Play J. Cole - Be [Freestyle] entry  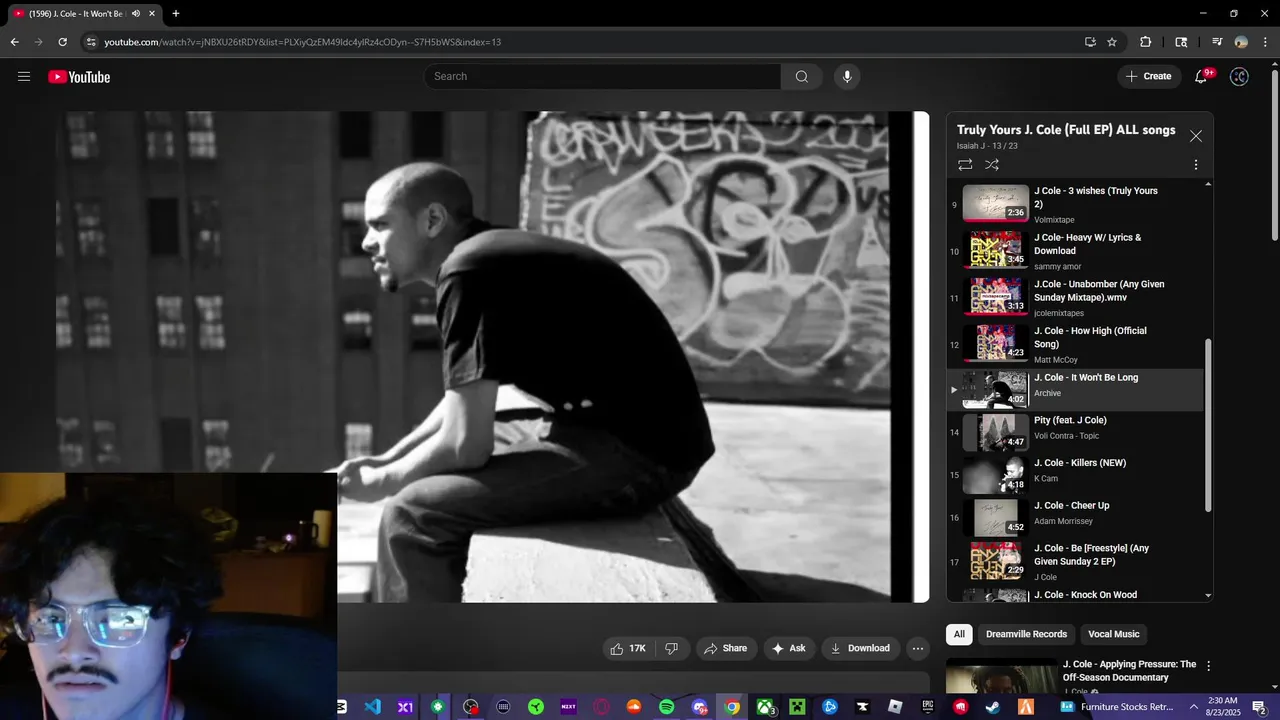tap(1075, 562)
